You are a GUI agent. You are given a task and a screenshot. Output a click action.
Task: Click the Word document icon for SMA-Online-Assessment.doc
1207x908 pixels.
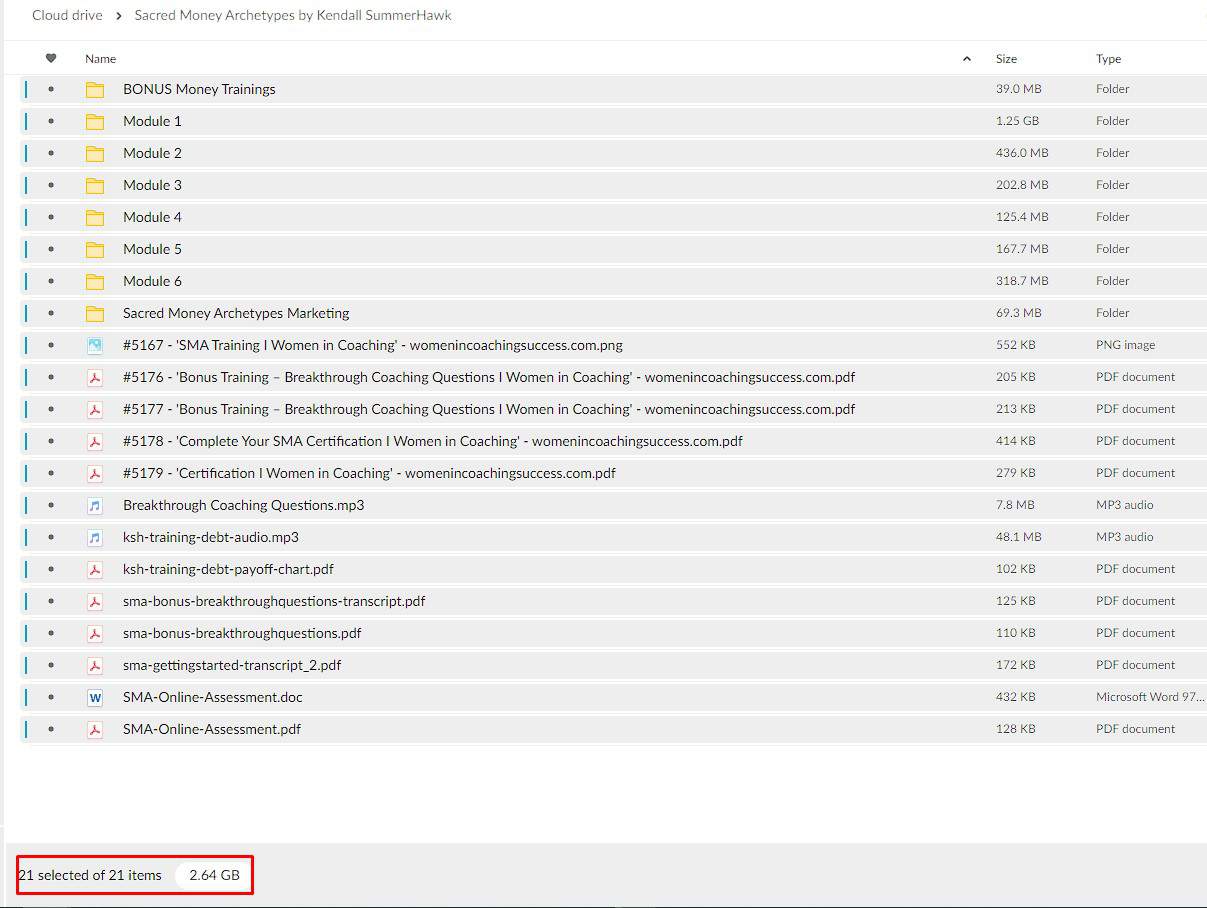coord(95,697)
